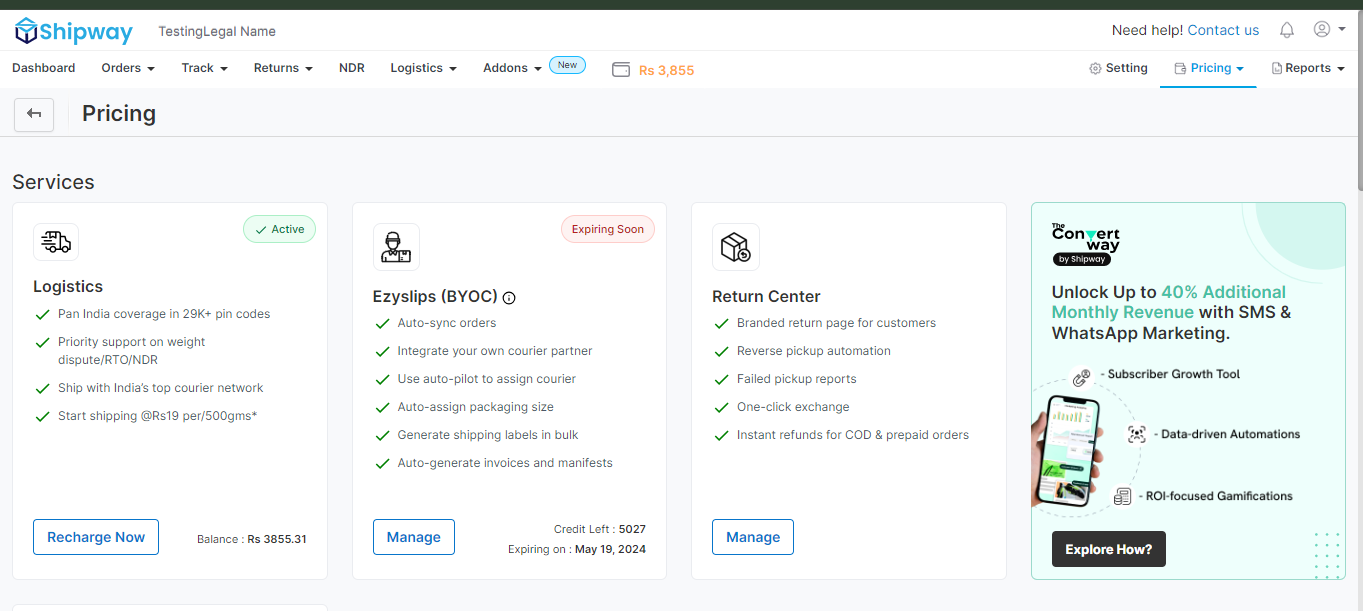Screen dimensions: 1363x611
Task: Click 'Failed pickup reports' text
Action: pyautogui.click(x=797, y=379)
